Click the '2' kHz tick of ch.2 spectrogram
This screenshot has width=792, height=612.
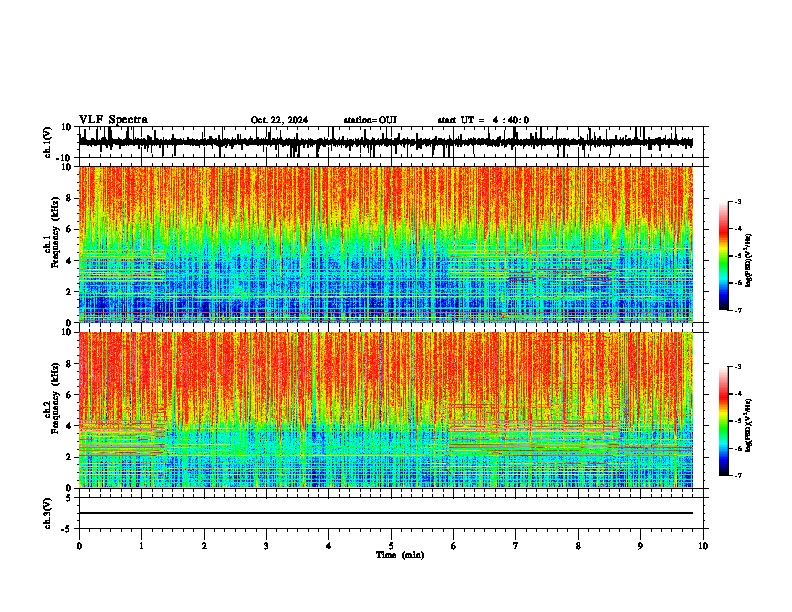[69, 457]
